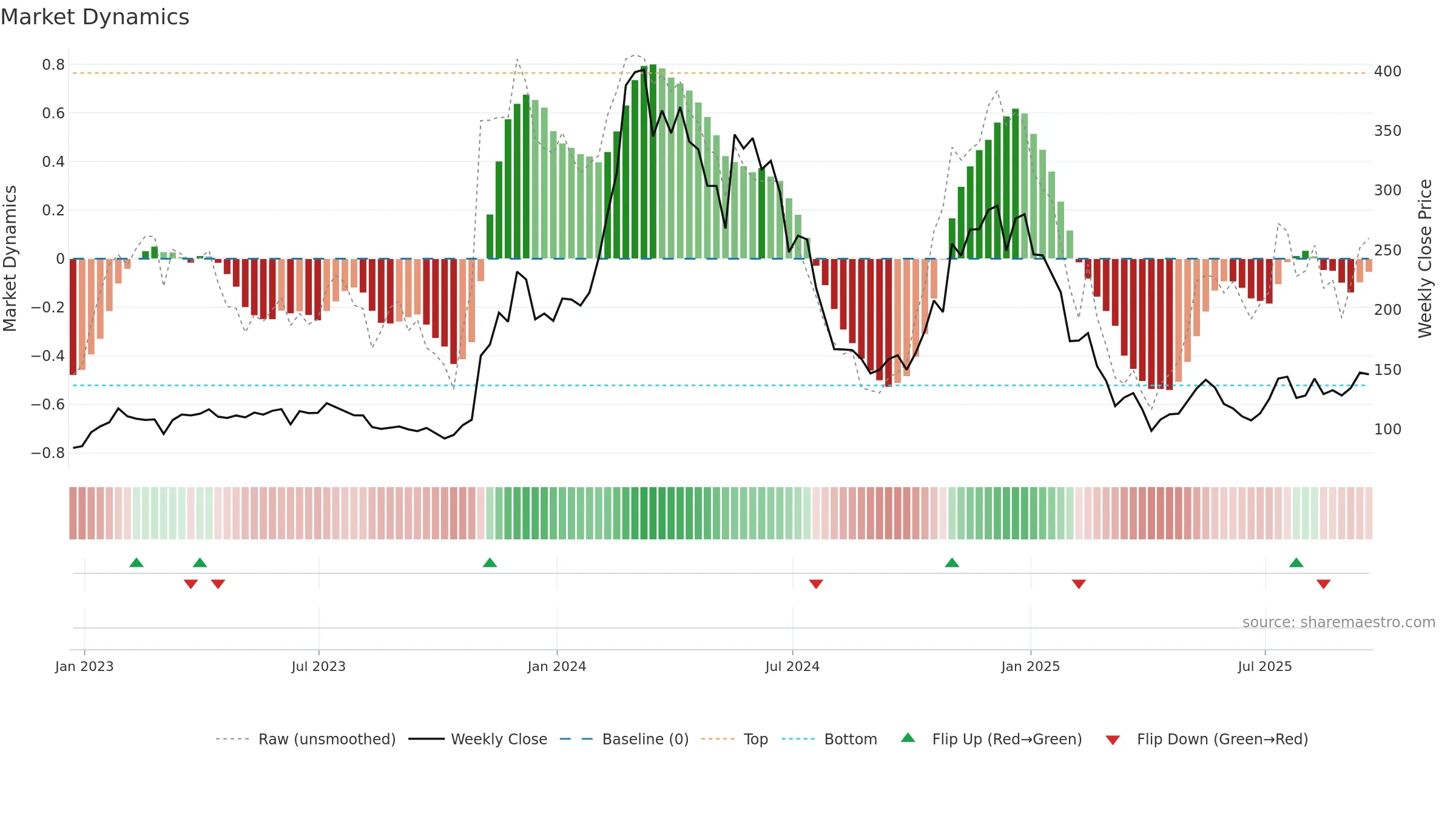Click the Flip Up triangle marker in November 2024
Screen dimensions: 1456x819
click(952, 562)
